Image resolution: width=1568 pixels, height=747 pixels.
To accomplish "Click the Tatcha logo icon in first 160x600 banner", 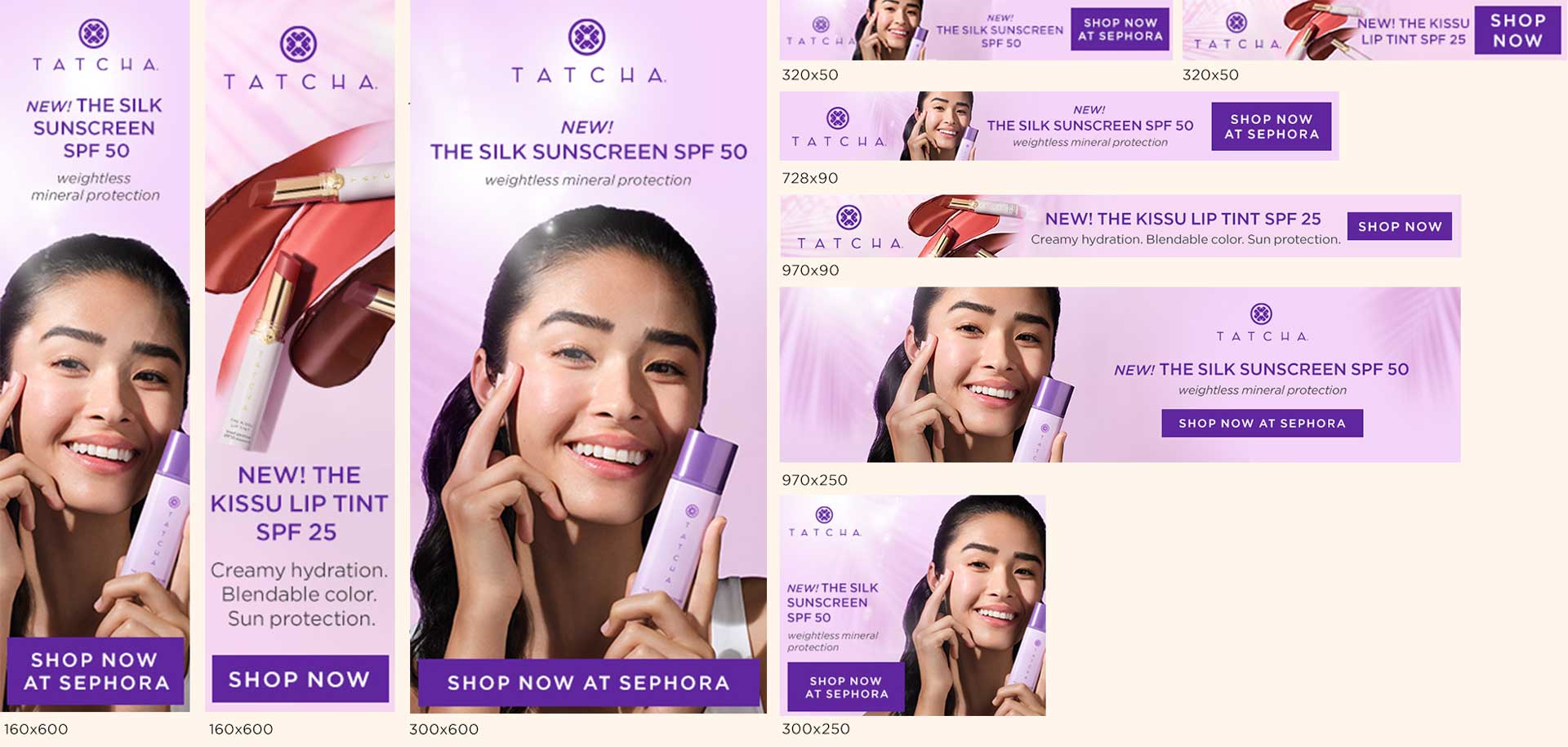I will click(94, 33).
